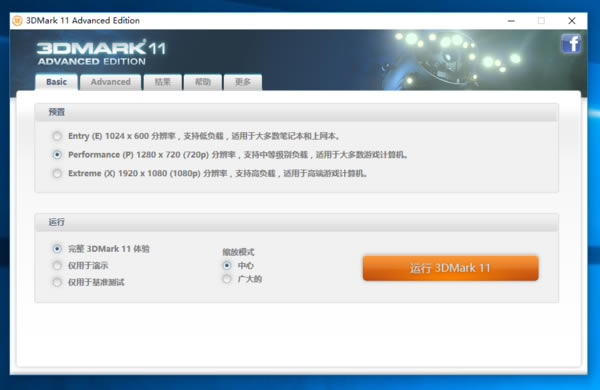Choose the benchmark tests only option

(x=57, y=282)
